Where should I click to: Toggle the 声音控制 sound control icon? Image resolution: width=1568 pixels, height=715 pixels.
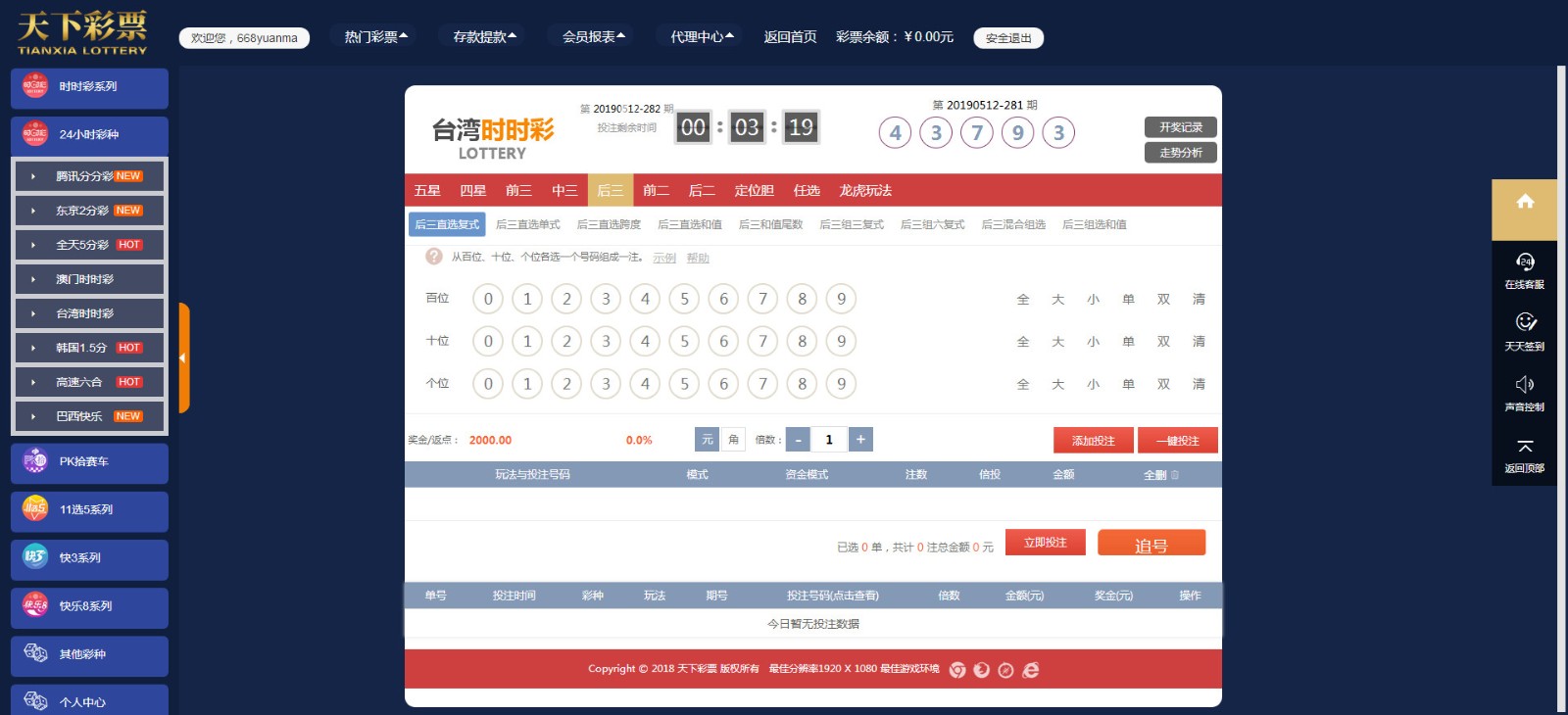tap(1524, 385)
